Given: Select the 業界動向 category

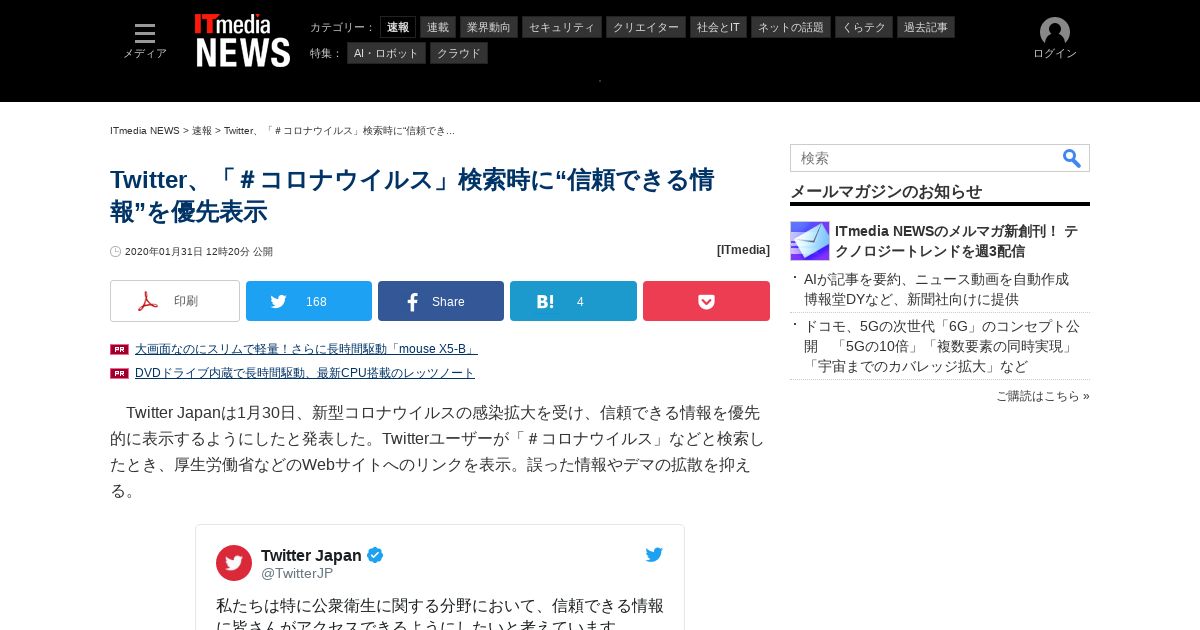Looking at the screenshot, I should [x=490, y=27].
